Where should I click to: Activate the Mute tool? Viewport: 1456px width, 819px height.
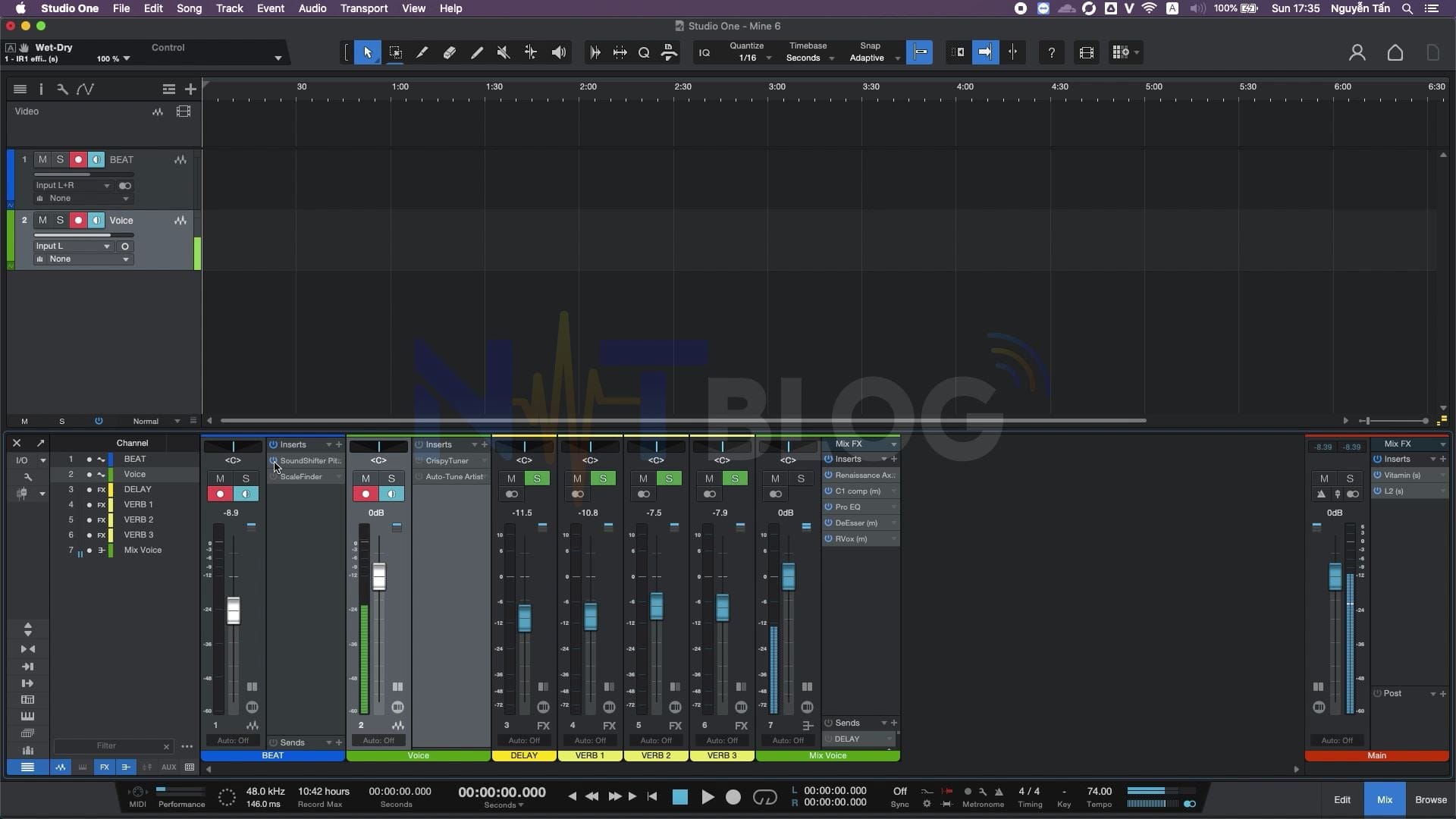click(504, 52)
